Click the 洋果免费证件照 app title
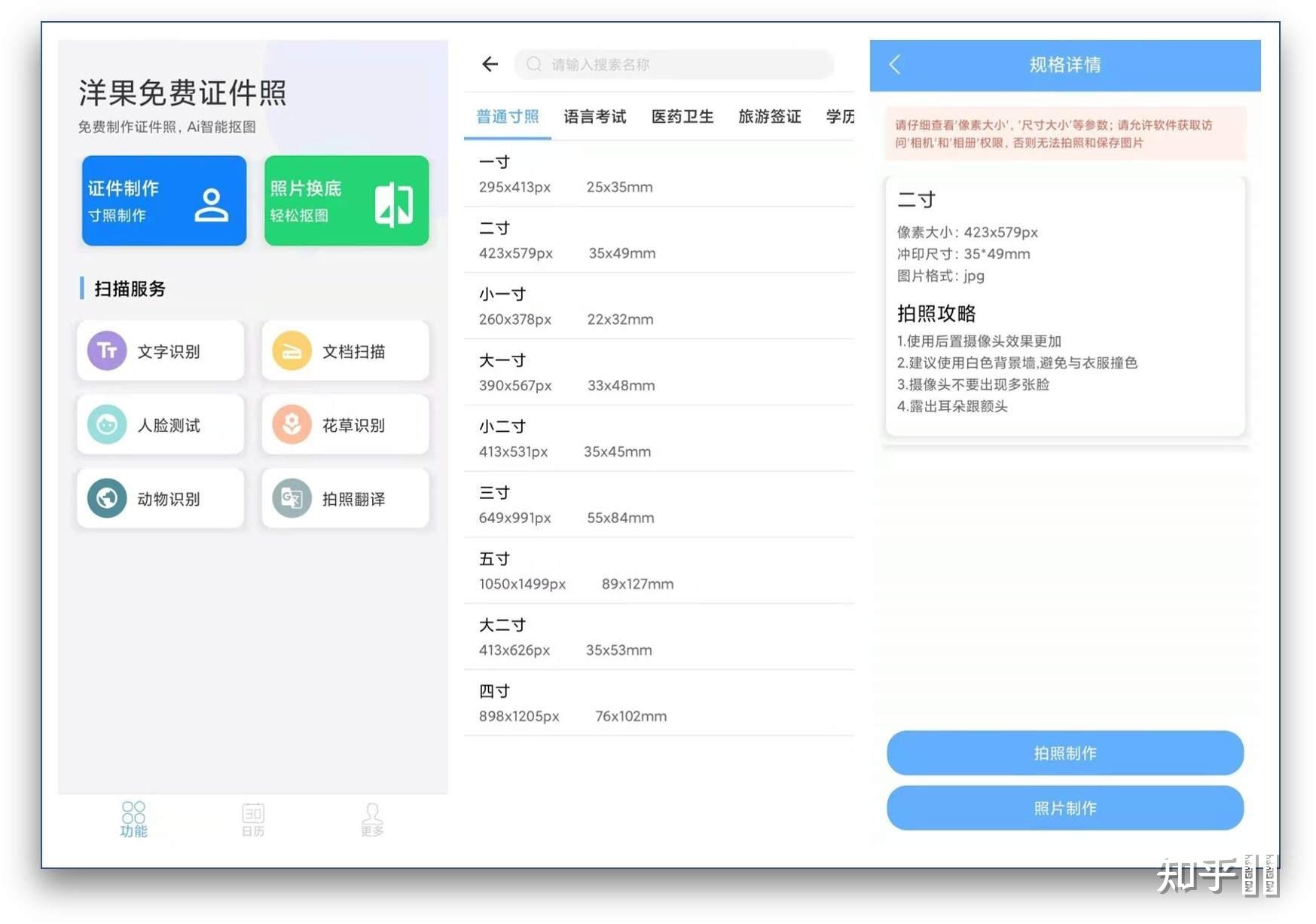The height and width of the screenshot is (924, 1316). [x=182, y=93]
